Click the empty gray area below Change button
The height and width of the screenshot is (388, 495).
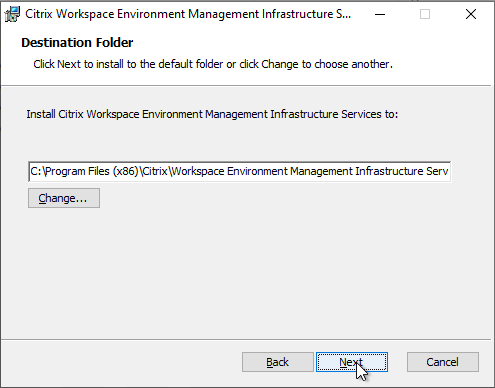coord(247,273)
